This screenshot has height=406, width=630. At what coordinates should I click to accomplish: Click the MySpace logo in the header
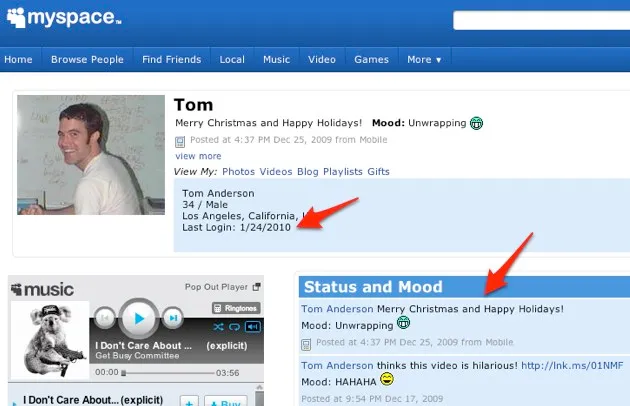tap(63, 19)
